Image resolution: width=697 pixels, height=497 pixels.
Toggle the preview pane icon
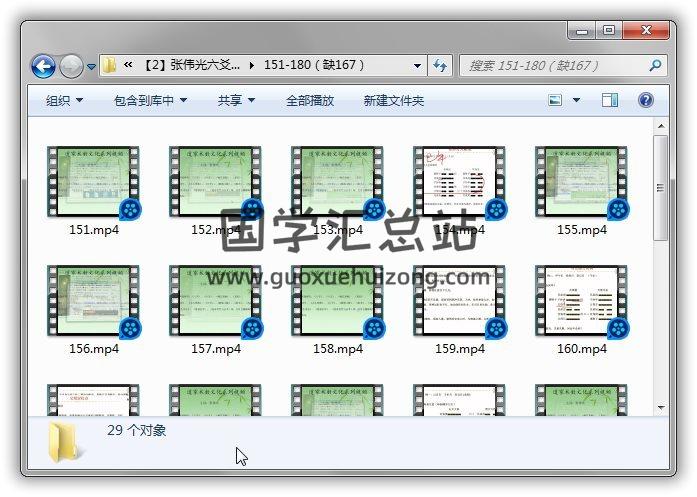pos(610,100)
